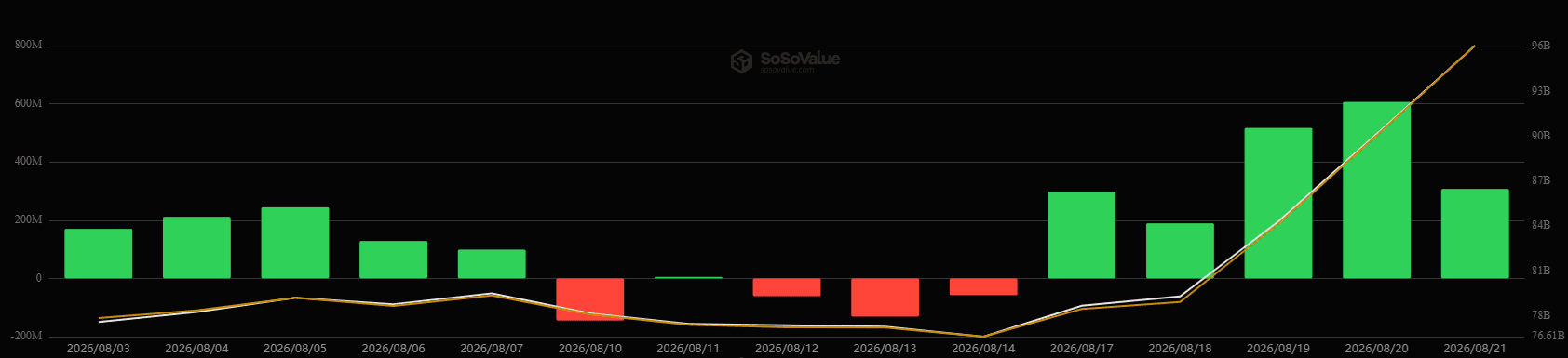Click the red outflow bar for 2026/08/13

[885, 298]
